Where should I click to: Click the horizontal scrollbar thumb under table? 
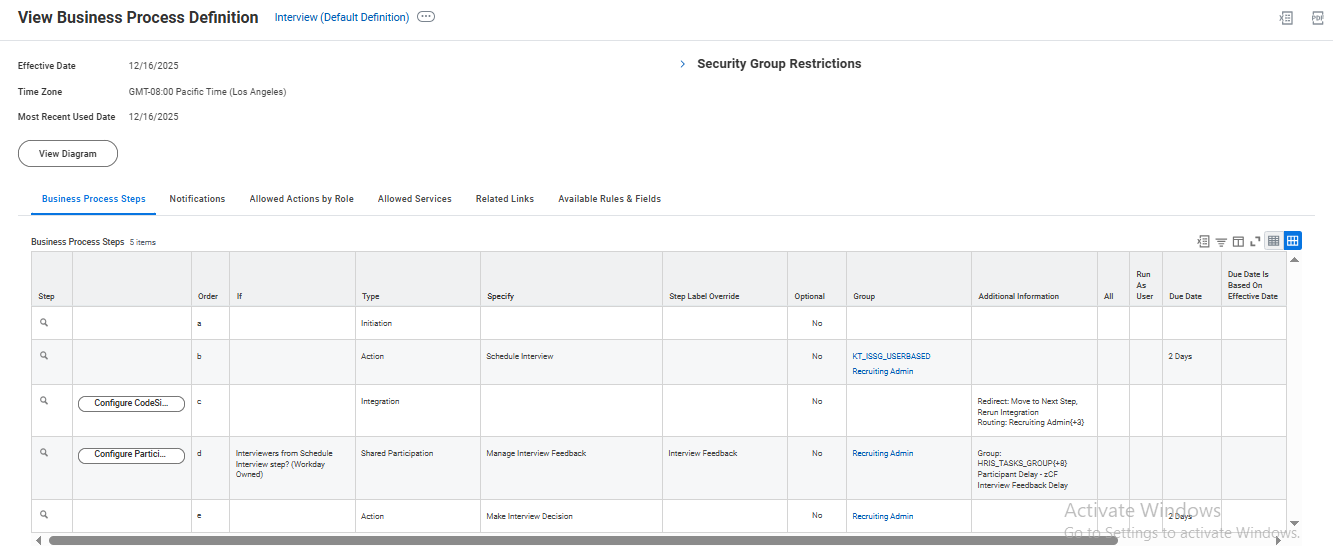[x=583, y=540]
